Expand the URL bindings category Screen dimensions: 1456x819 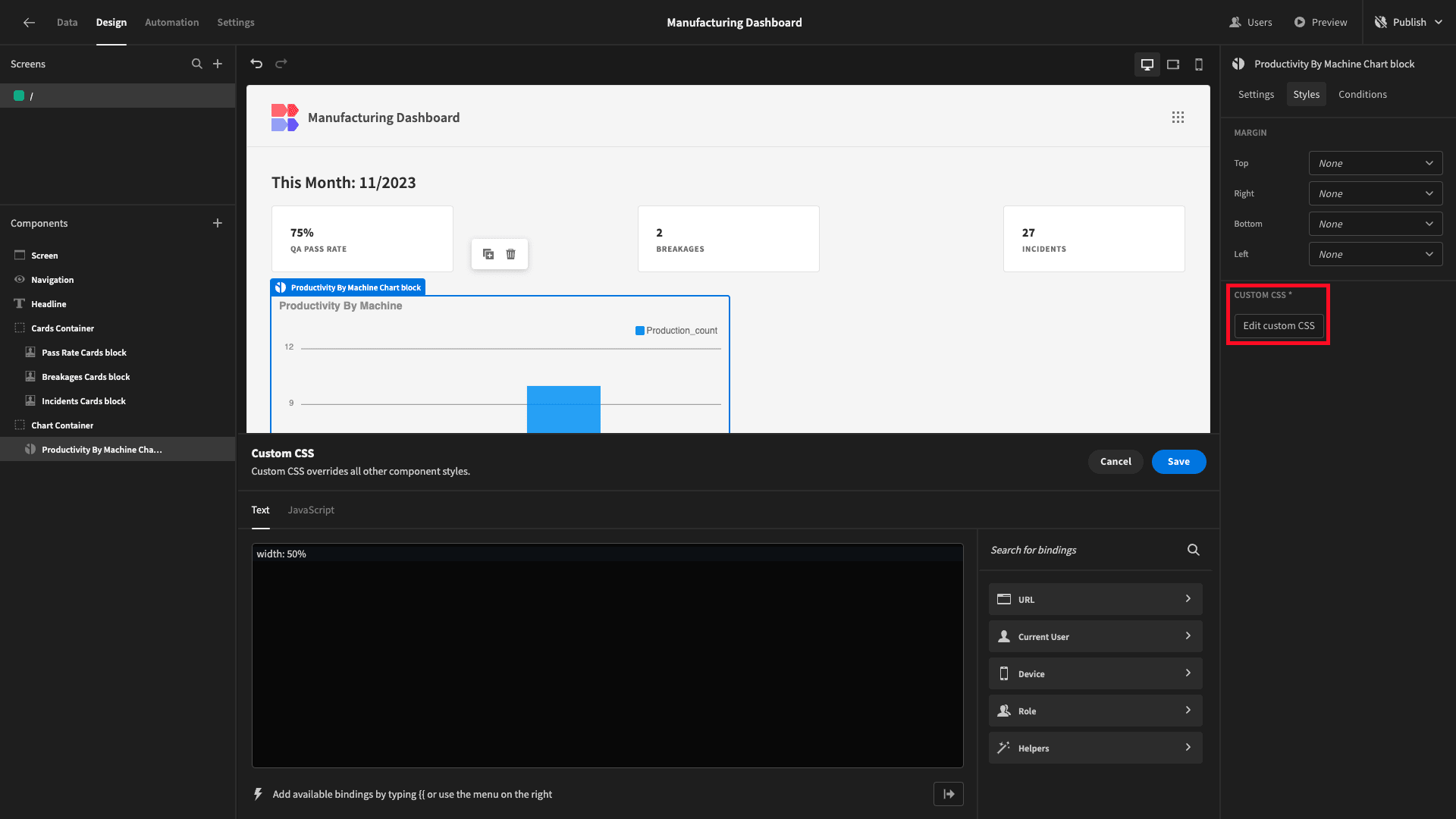click(x=1096, y=599)
